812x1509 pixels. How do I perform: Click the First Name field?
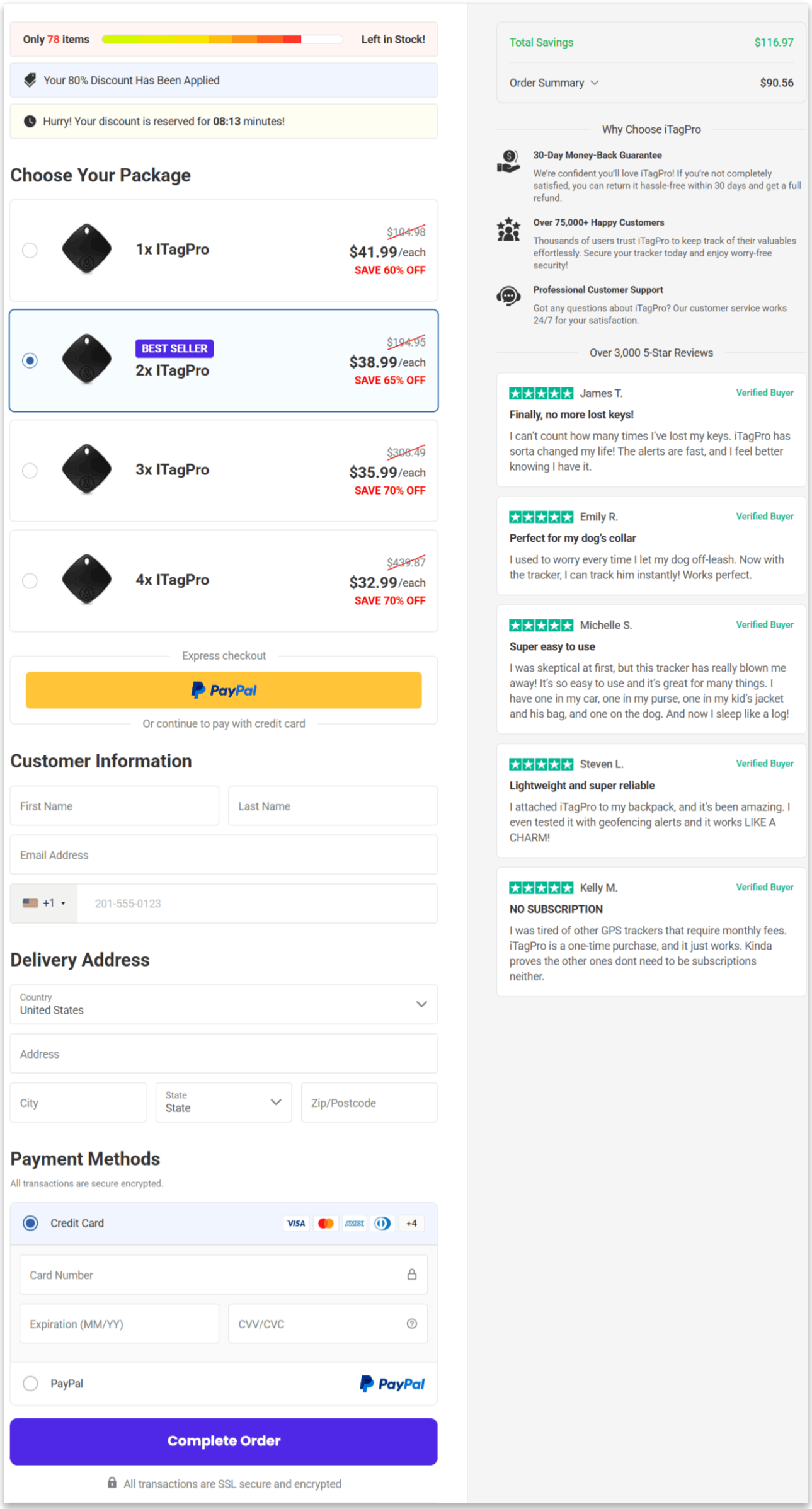tap(115, 806)
